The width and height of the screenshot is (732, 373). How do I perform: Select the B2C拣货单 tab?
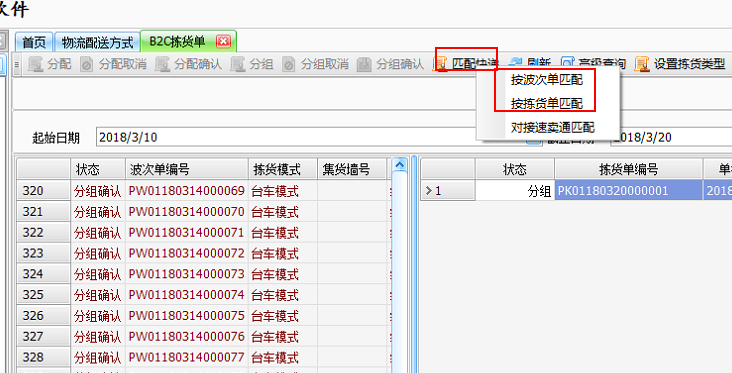point(178,42)
